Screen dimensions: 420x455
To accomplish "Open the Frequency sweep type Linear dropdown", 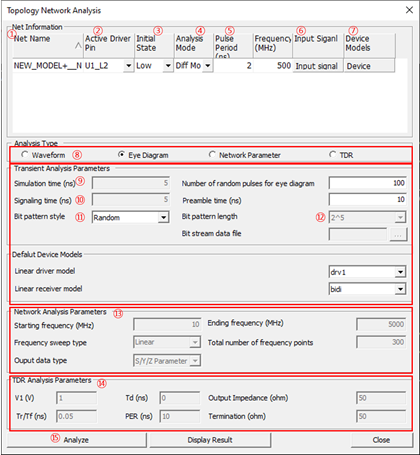I will (195, 342).
